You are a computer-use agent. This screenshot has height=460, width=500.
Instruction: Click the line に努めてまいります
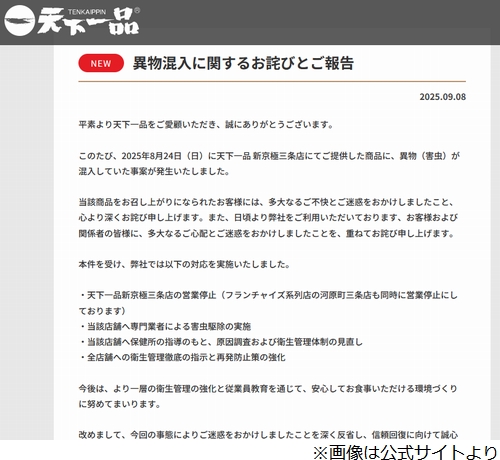point(120,404)
